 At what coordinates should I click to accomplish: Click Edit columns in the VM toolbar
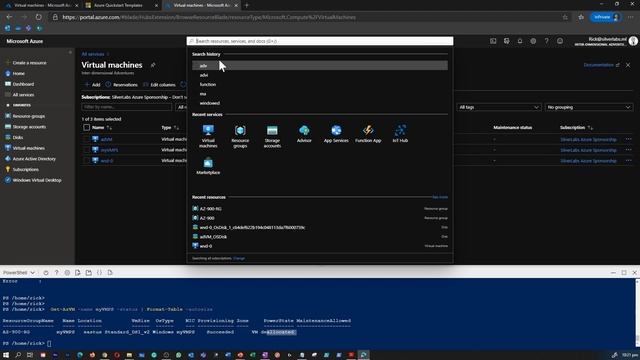point(159,85)
